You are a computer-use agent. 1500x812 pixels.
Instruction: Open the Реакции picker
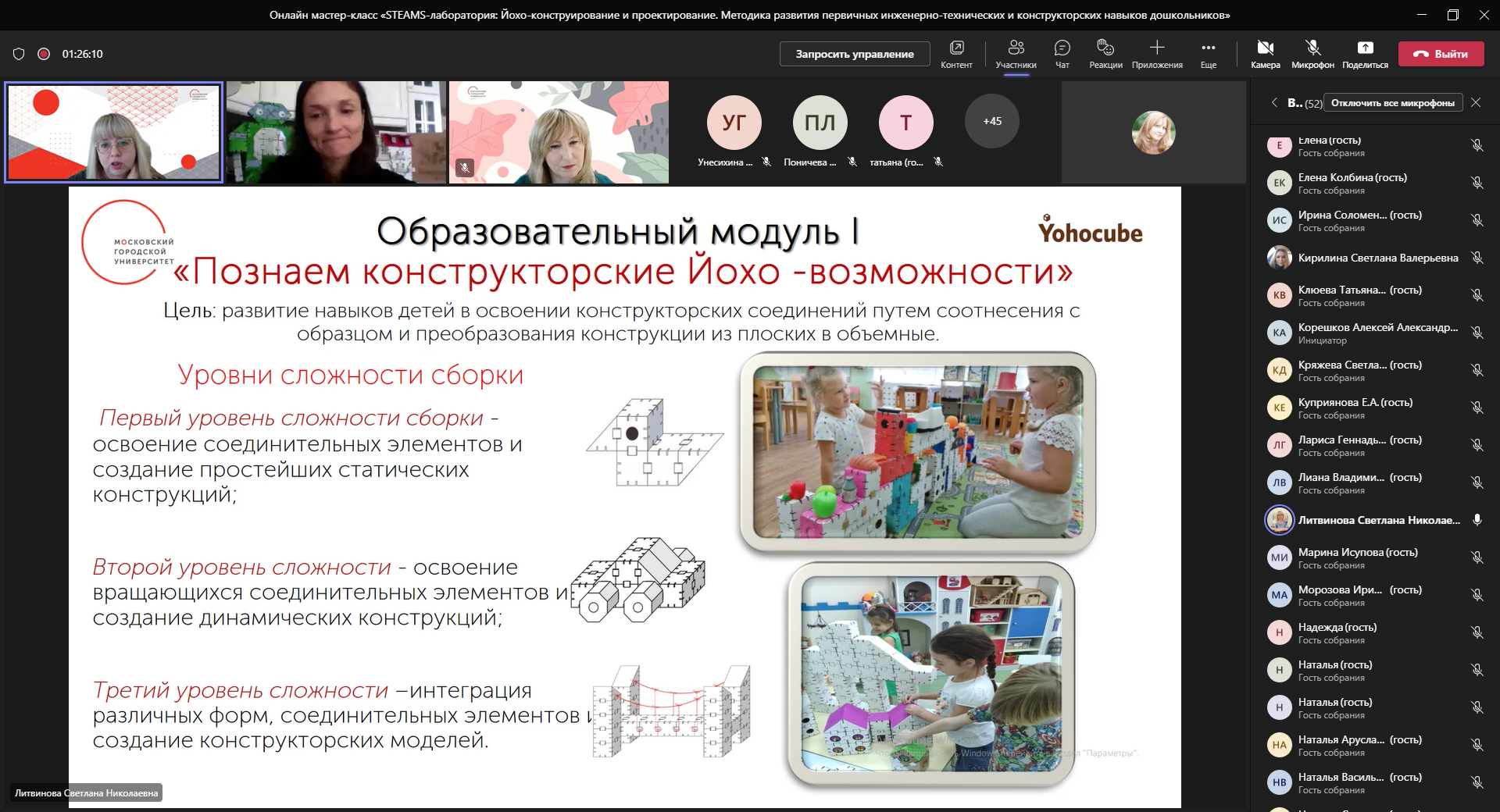click(1105, 53)
